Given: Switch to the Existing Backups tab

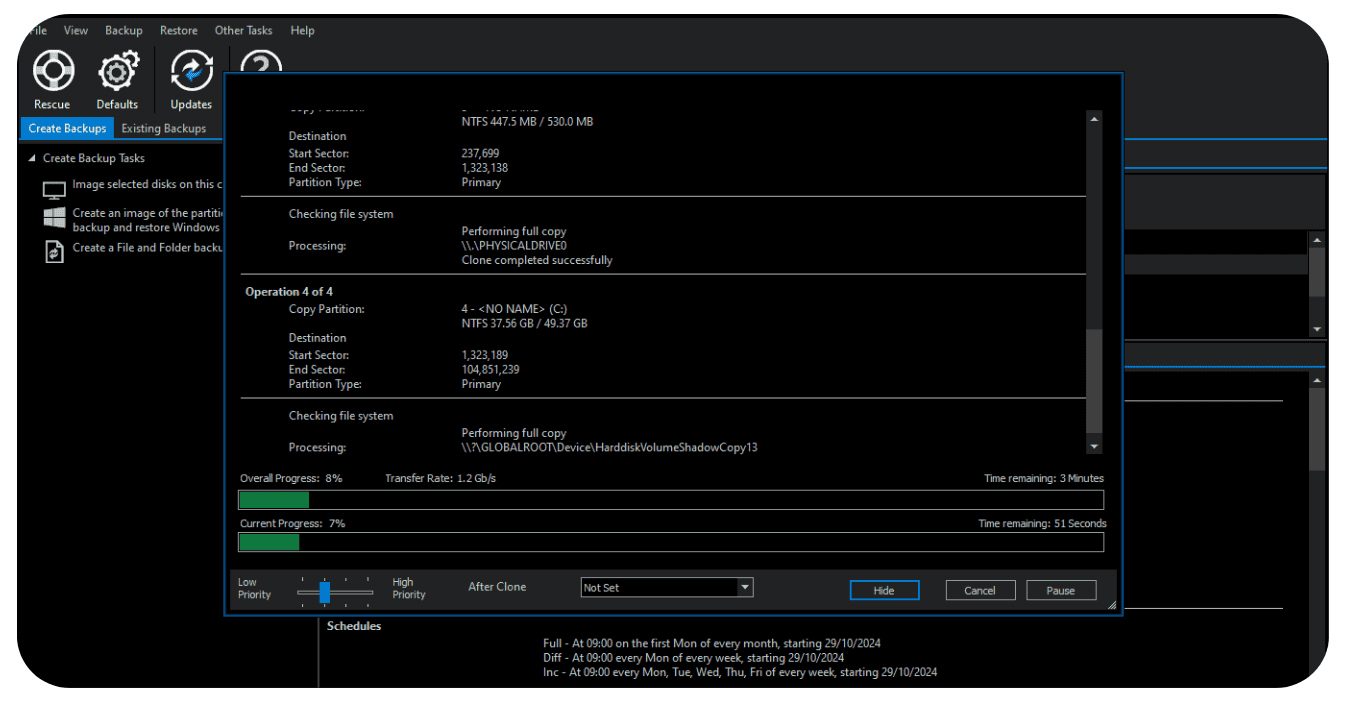Looking at the screenshot, I should [164, 129].
